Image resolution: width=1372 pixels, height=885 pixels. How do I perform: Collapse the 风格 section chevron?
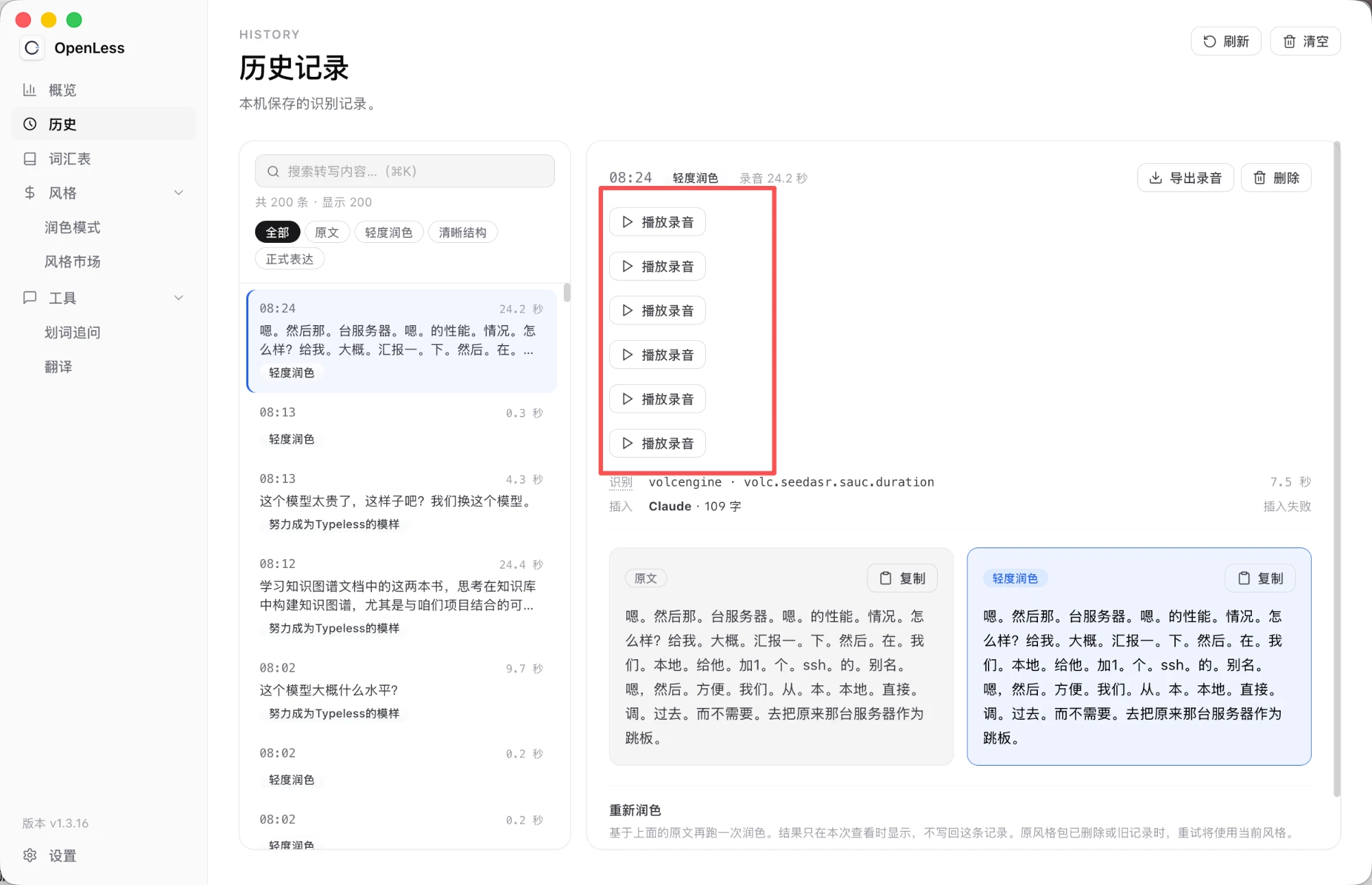[x=179, y=193]
